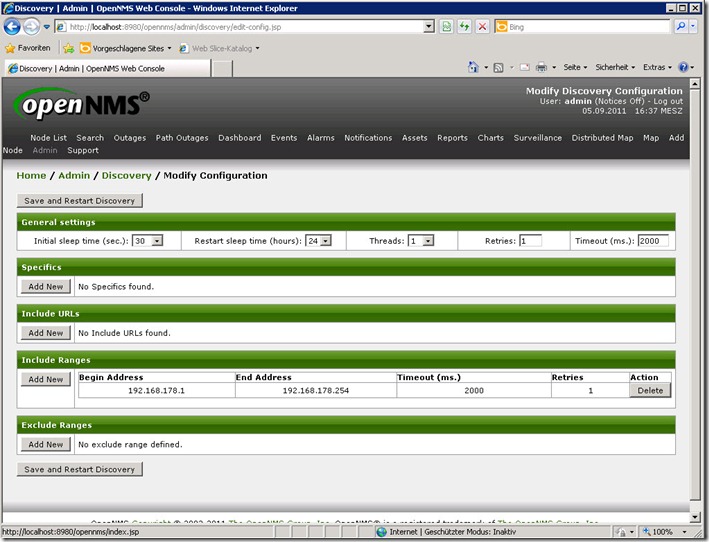The image size is (709, 542).
Task: Click the Help question mark icon
Action: [684, 67]
